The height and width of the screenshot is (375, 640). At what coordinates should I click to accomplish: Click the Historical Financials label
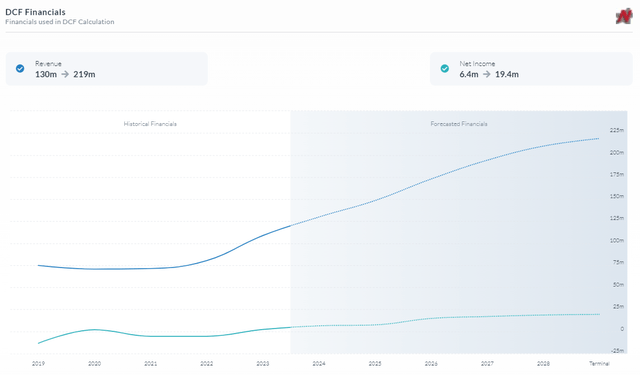coord(150,124)
